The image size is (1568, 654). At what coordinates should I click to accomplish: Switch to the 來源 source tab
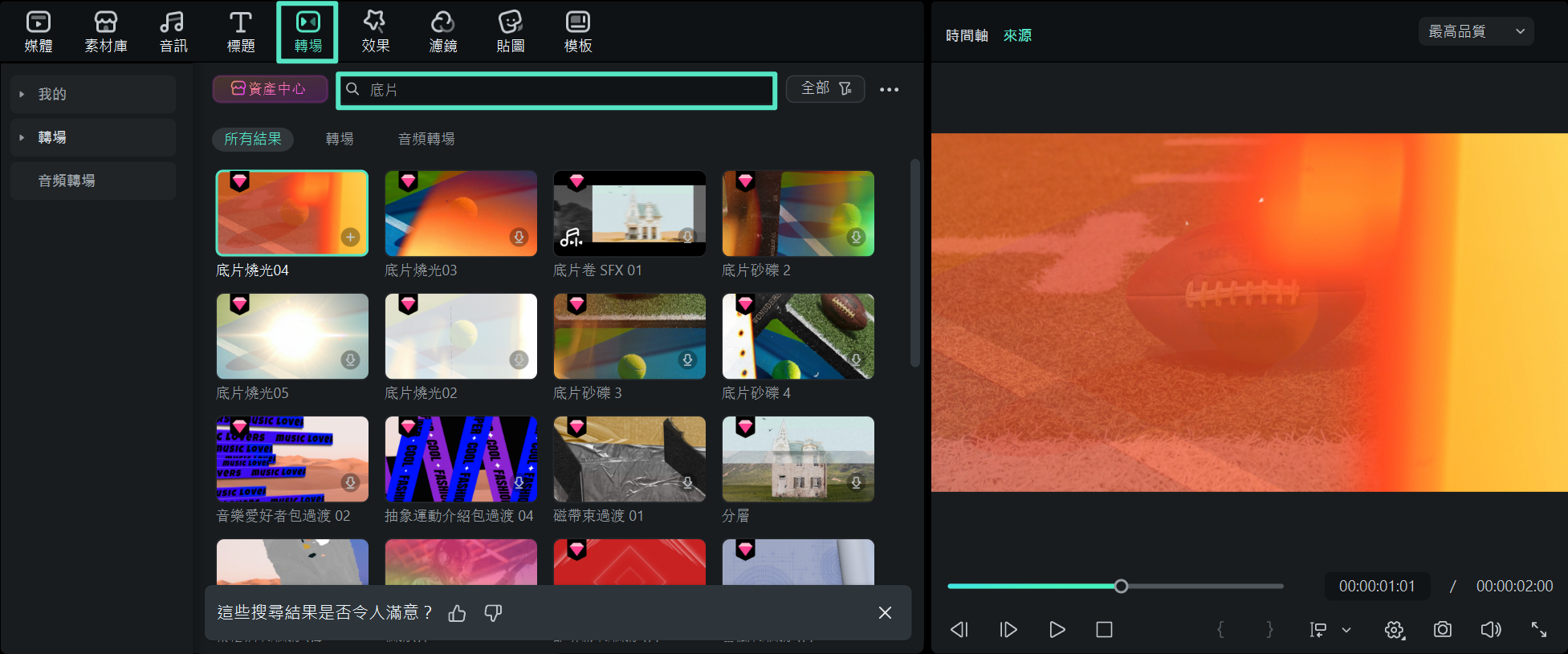click(1017, 35)
